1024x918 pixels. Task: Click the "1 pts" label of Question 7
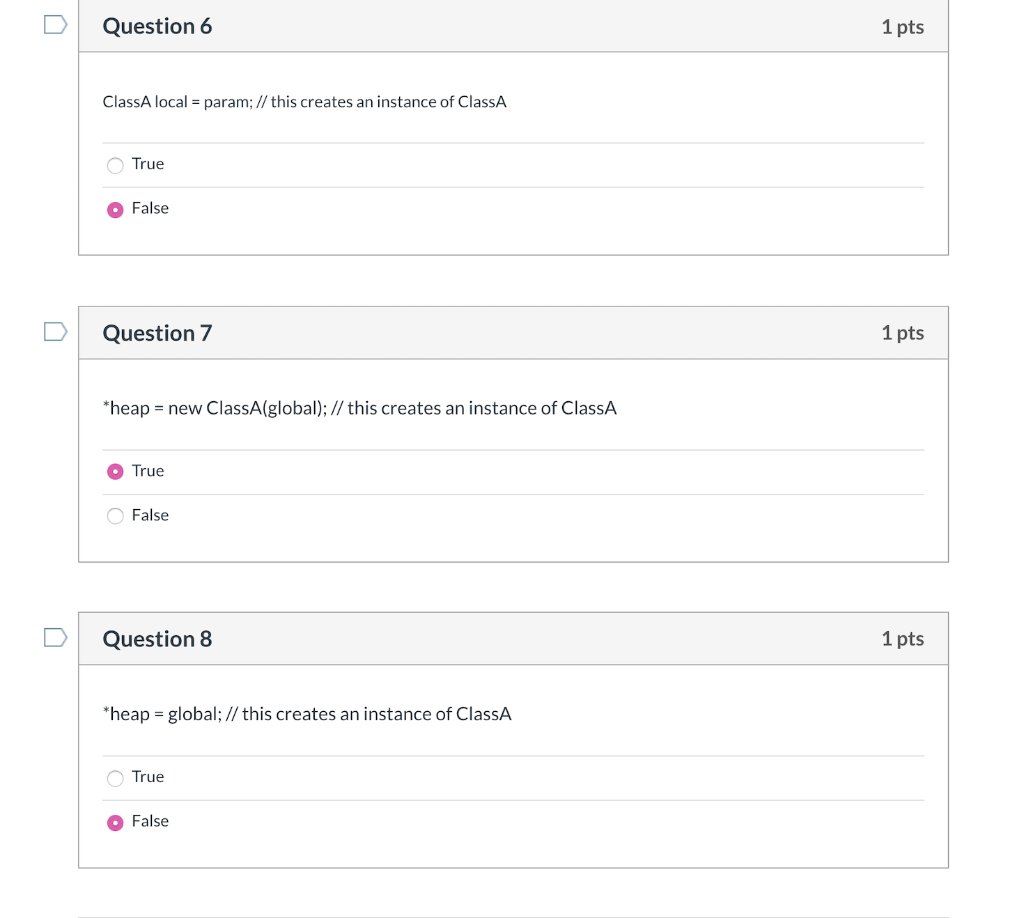902,333
